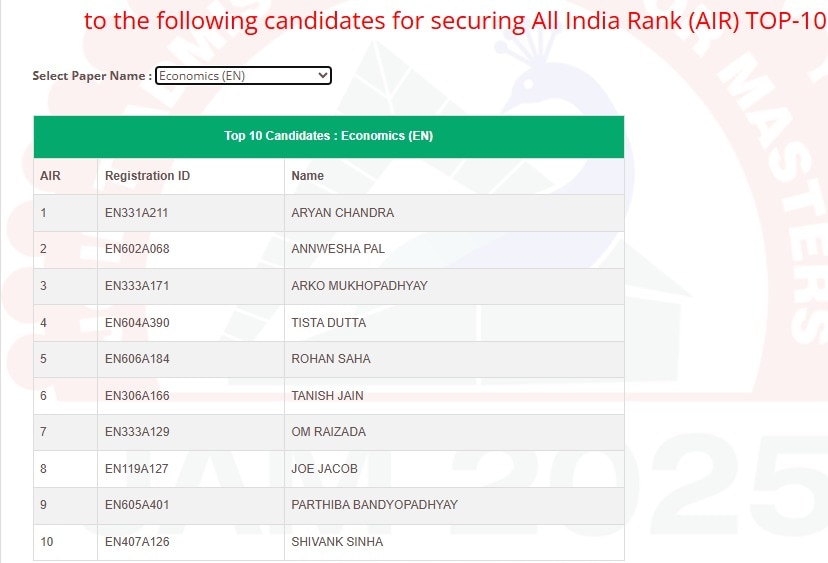The width and height of the screenshot is (828, 563).
Task: Select the name ARYAN CHANDRA
Action: 342,213
